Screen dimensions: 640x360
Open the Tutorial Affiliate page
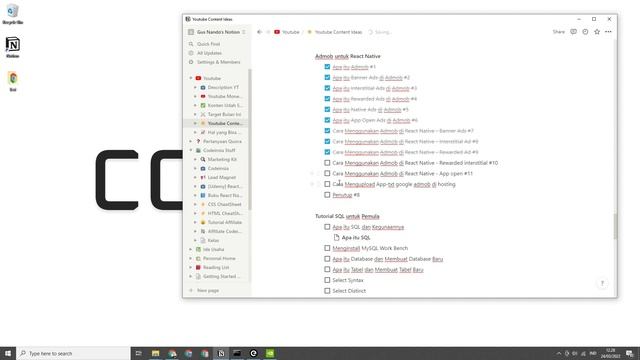[x=224, y=222]
